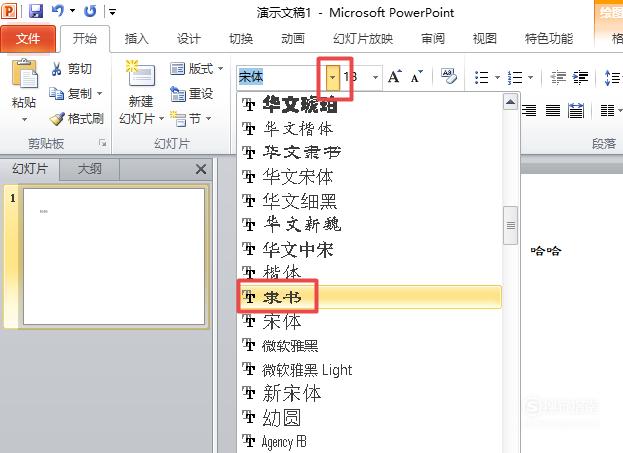Open the 文件 tab
This screenshot has height=453, width=623.
[x=28, y=39]
